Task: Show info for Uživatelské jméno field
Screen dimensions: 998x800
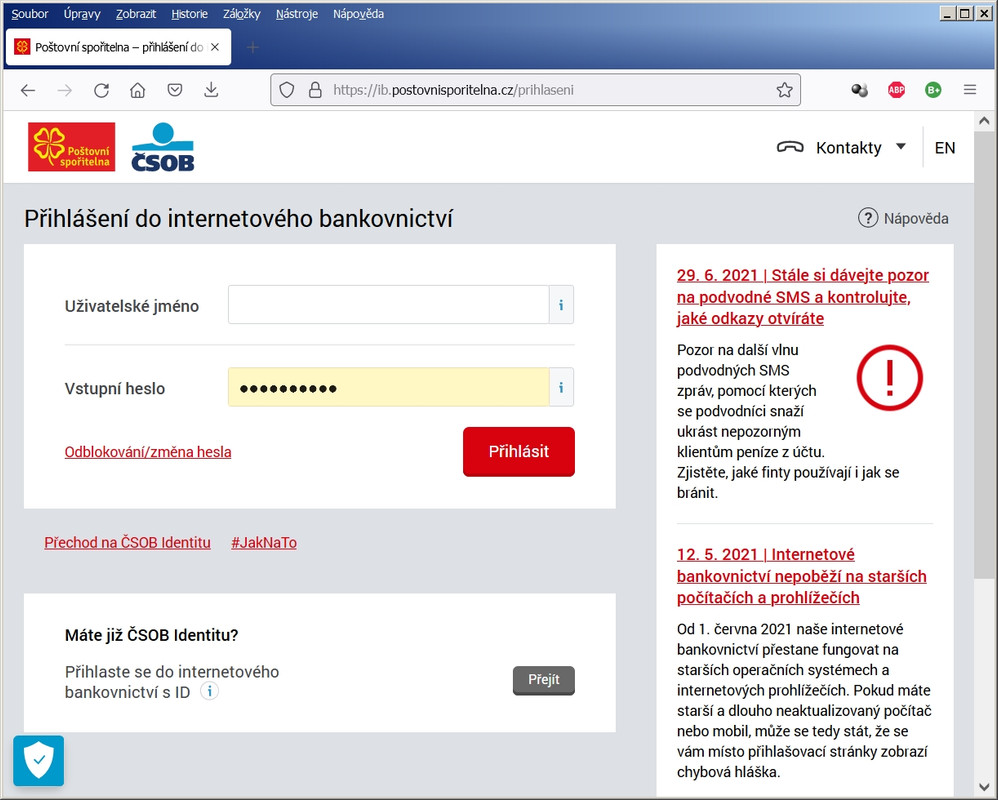Action: [x=561, y=305]
